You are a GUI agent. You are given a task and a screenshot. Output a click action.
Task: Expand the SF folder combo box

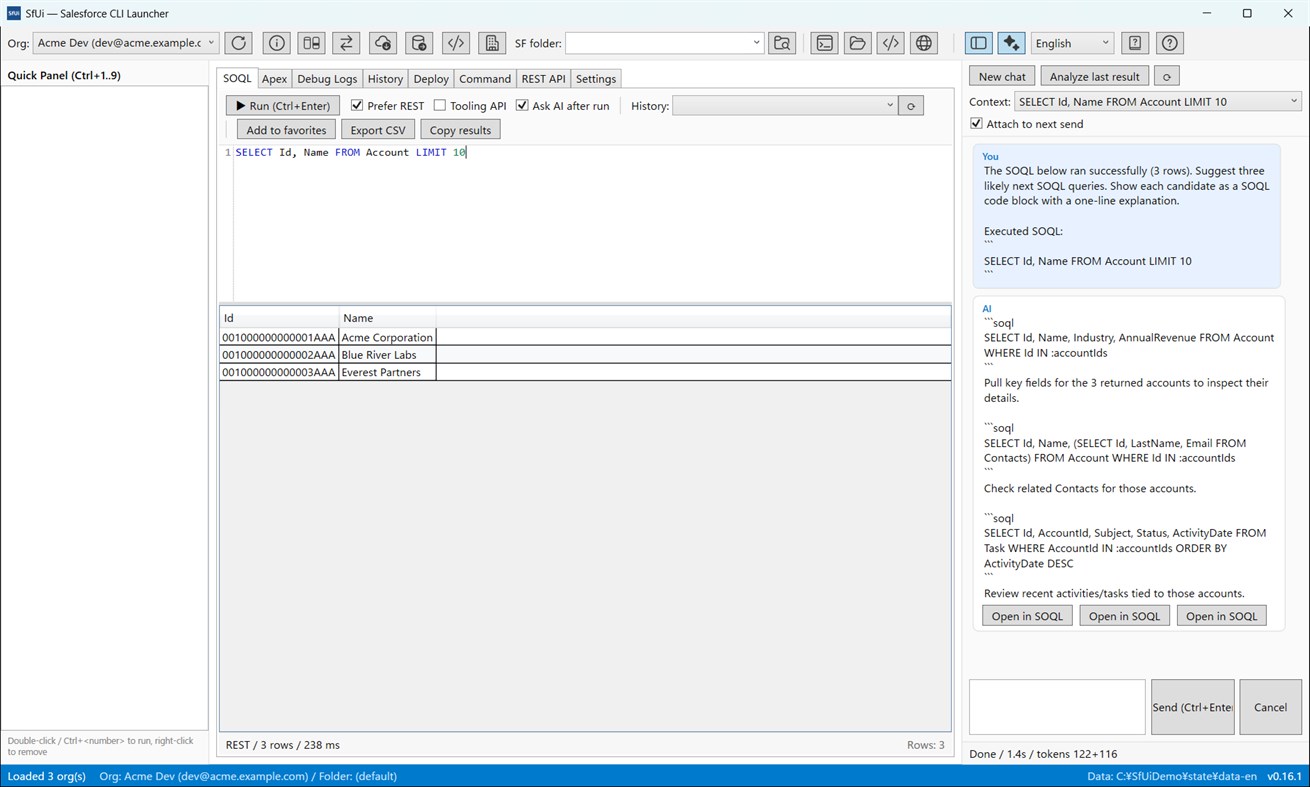pyautogui.click(x=665, y=43)
